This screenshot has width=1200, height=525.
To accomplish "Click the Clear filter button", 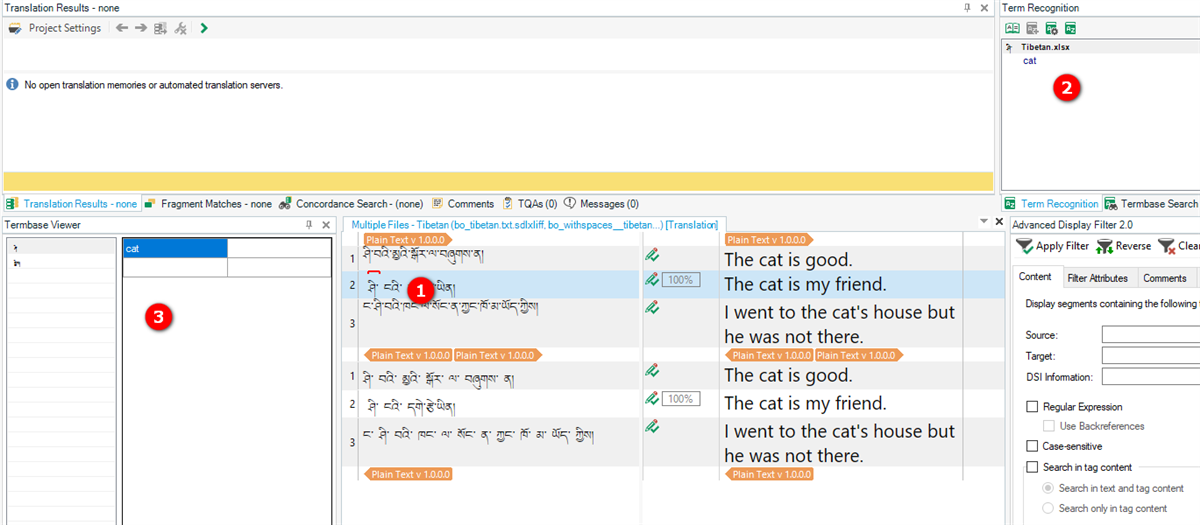I will pos(1179,246).
